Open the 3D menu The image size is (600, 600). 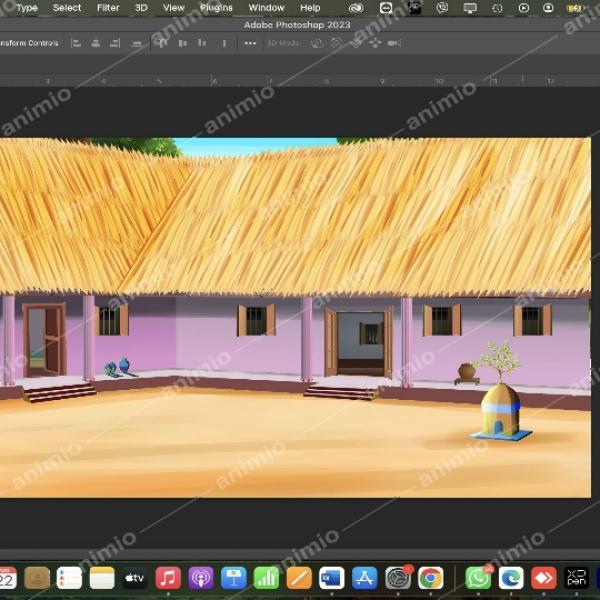[141, 8]
